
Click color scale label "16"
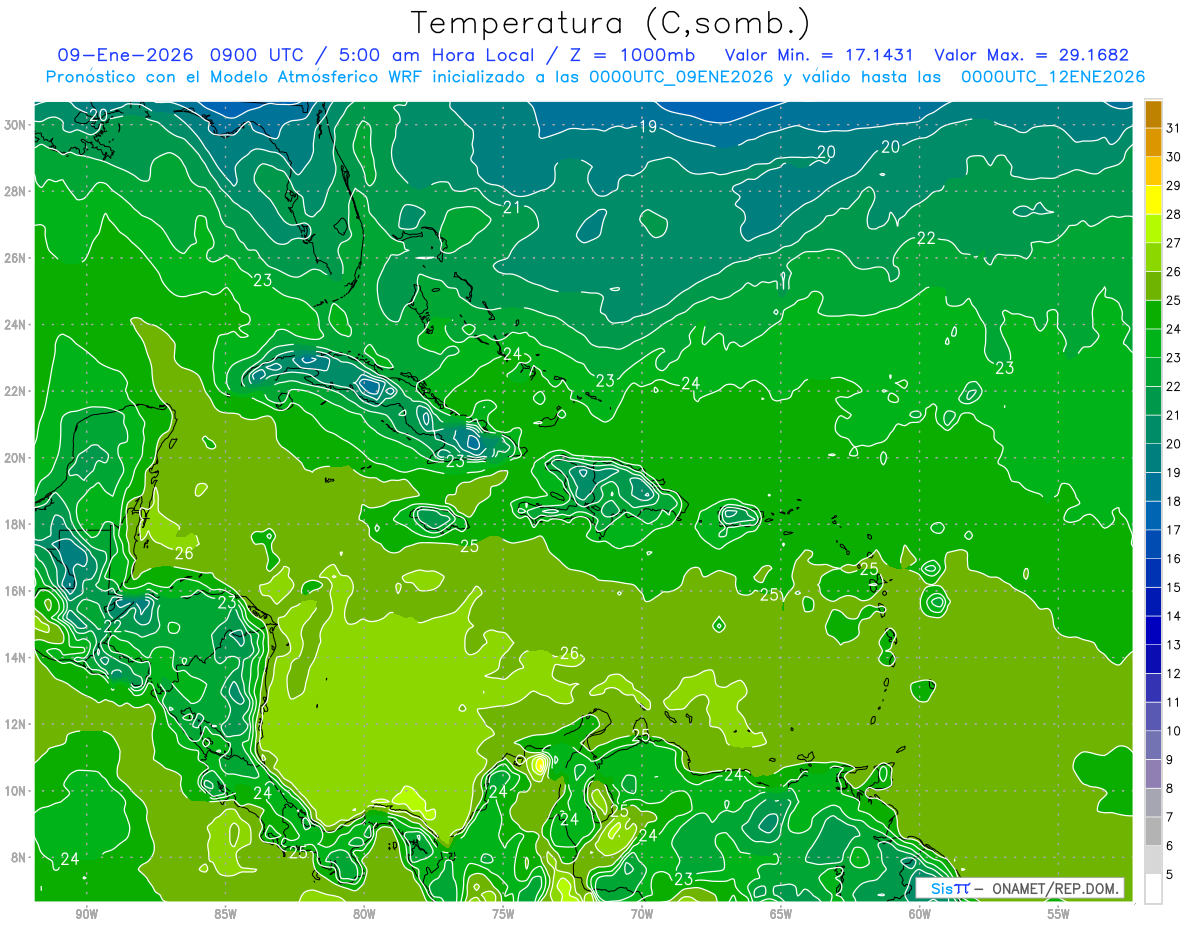1174,559
